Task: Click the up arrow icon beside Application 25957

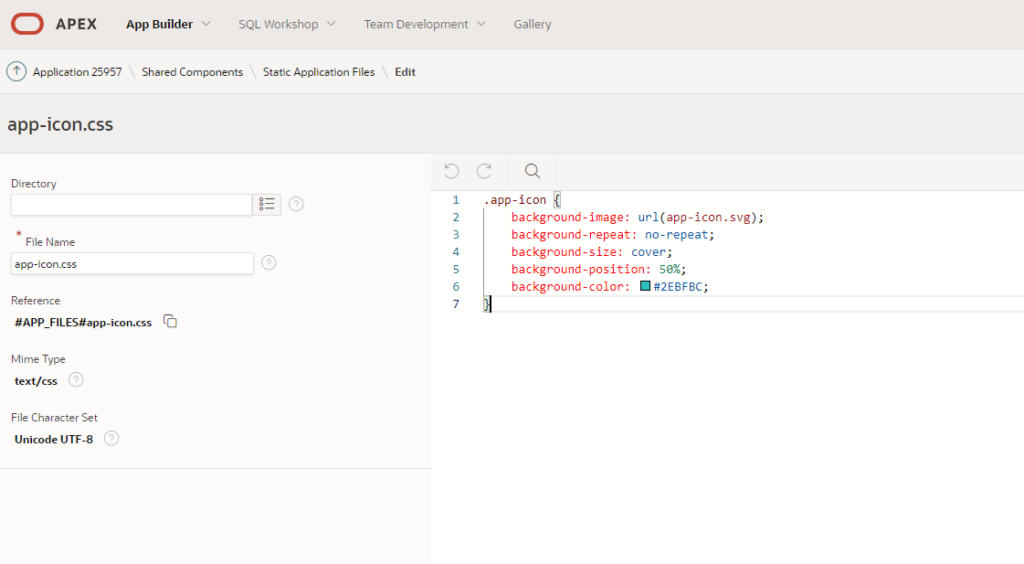Action: coord(16,72)
